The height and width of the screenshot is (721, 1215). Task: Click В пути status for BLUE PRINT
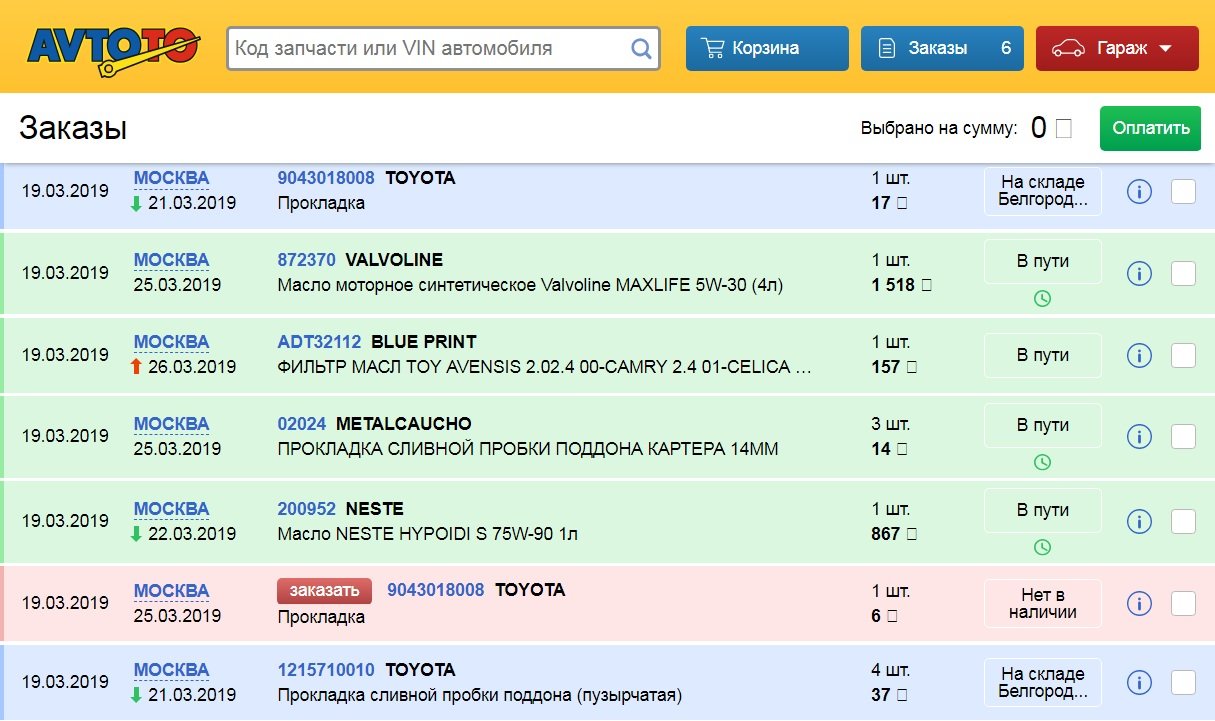(x=1043, y=355)
